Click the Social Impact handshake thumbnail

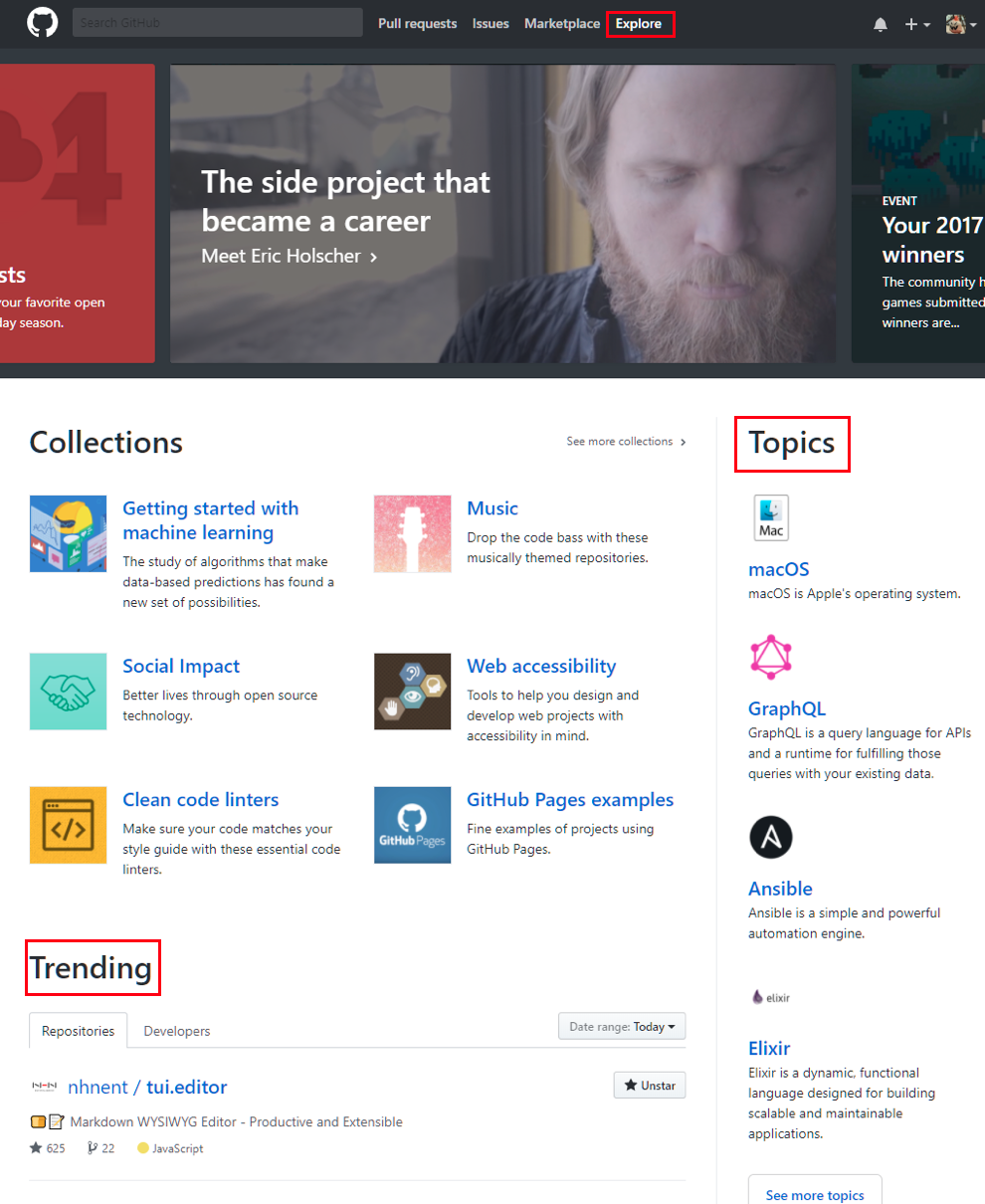[68, 692]
